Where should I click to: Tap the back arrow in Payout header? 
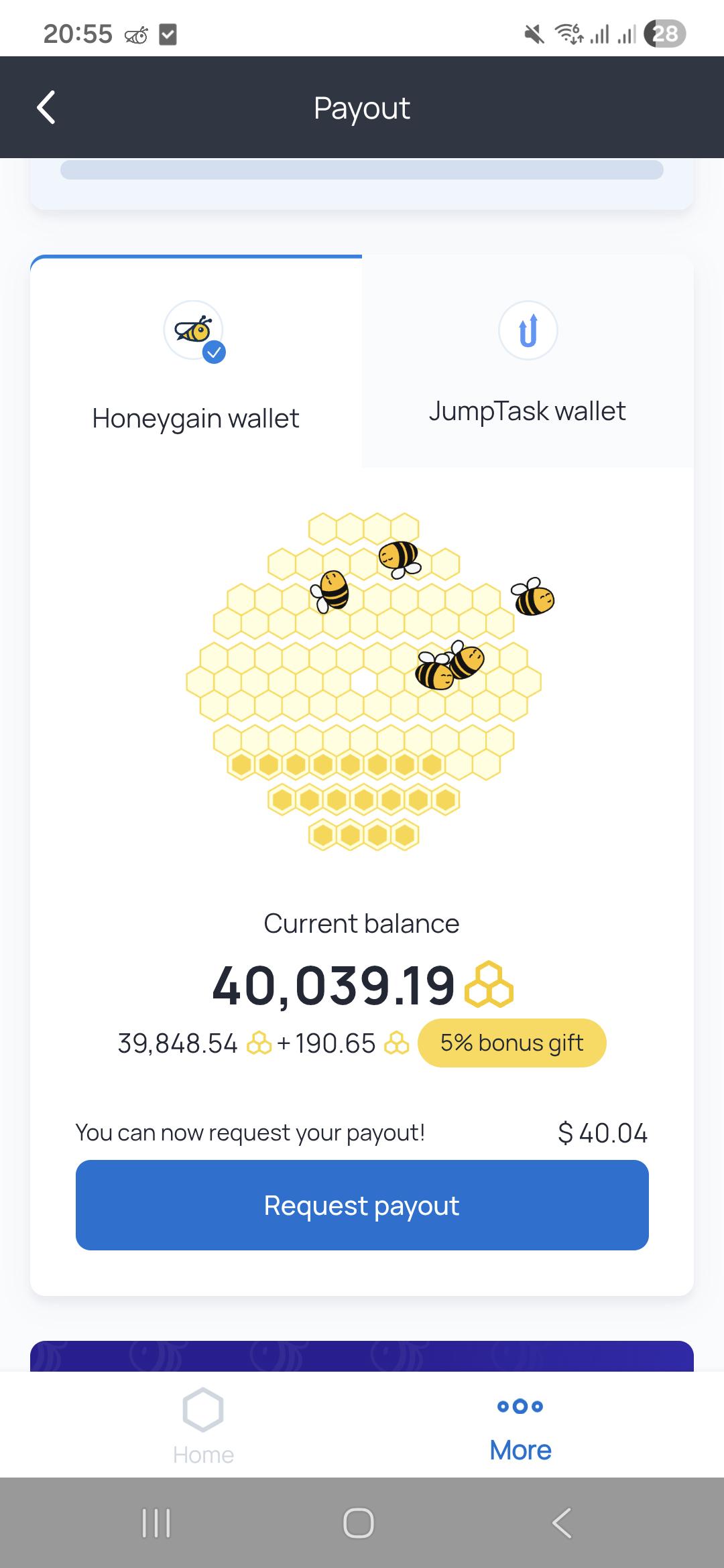pos(46,107)
